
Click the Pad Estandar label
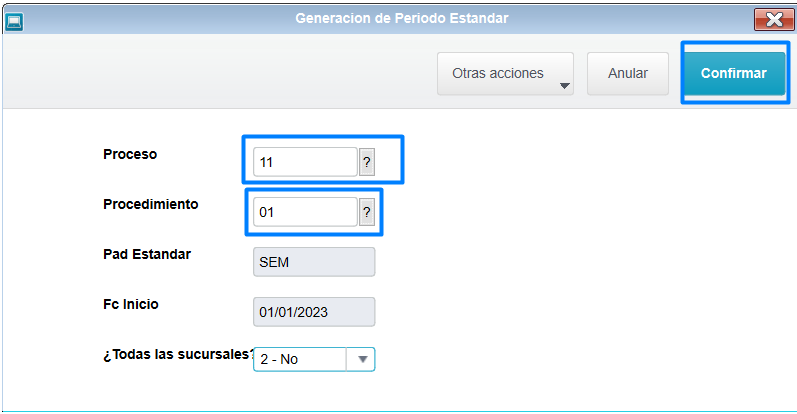point(147,254)
